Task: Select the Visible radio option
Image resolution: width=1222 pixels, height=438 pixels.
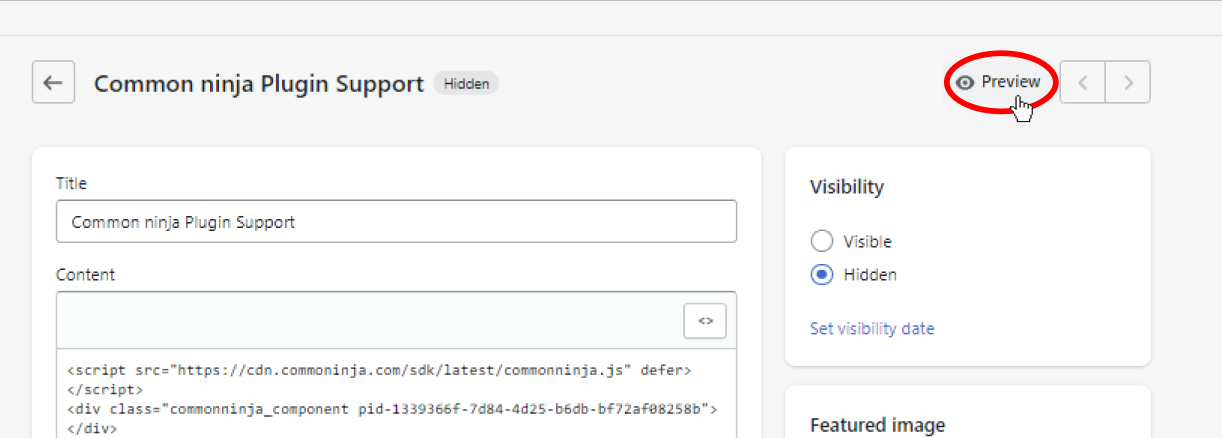Action: [x=822, y=241]
